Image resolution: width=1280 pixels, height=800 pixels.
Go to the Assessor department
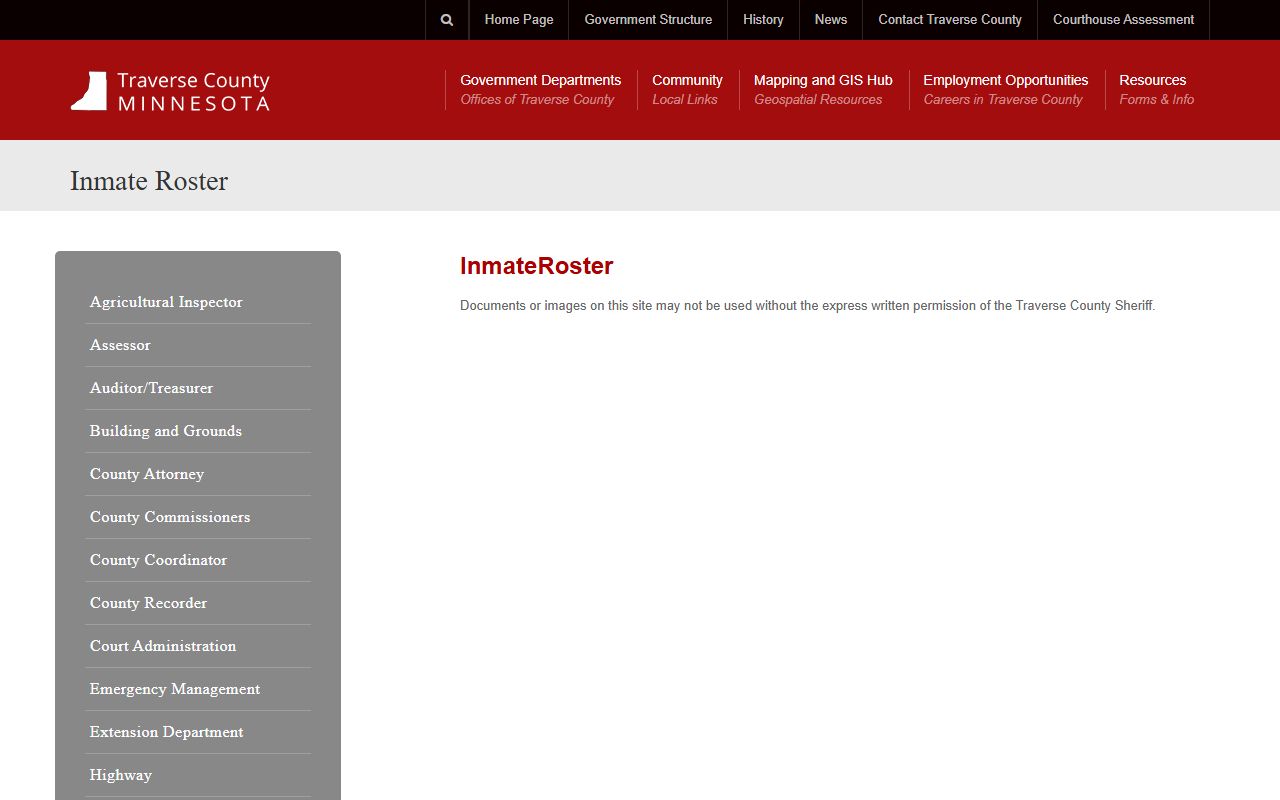(120, 345)
